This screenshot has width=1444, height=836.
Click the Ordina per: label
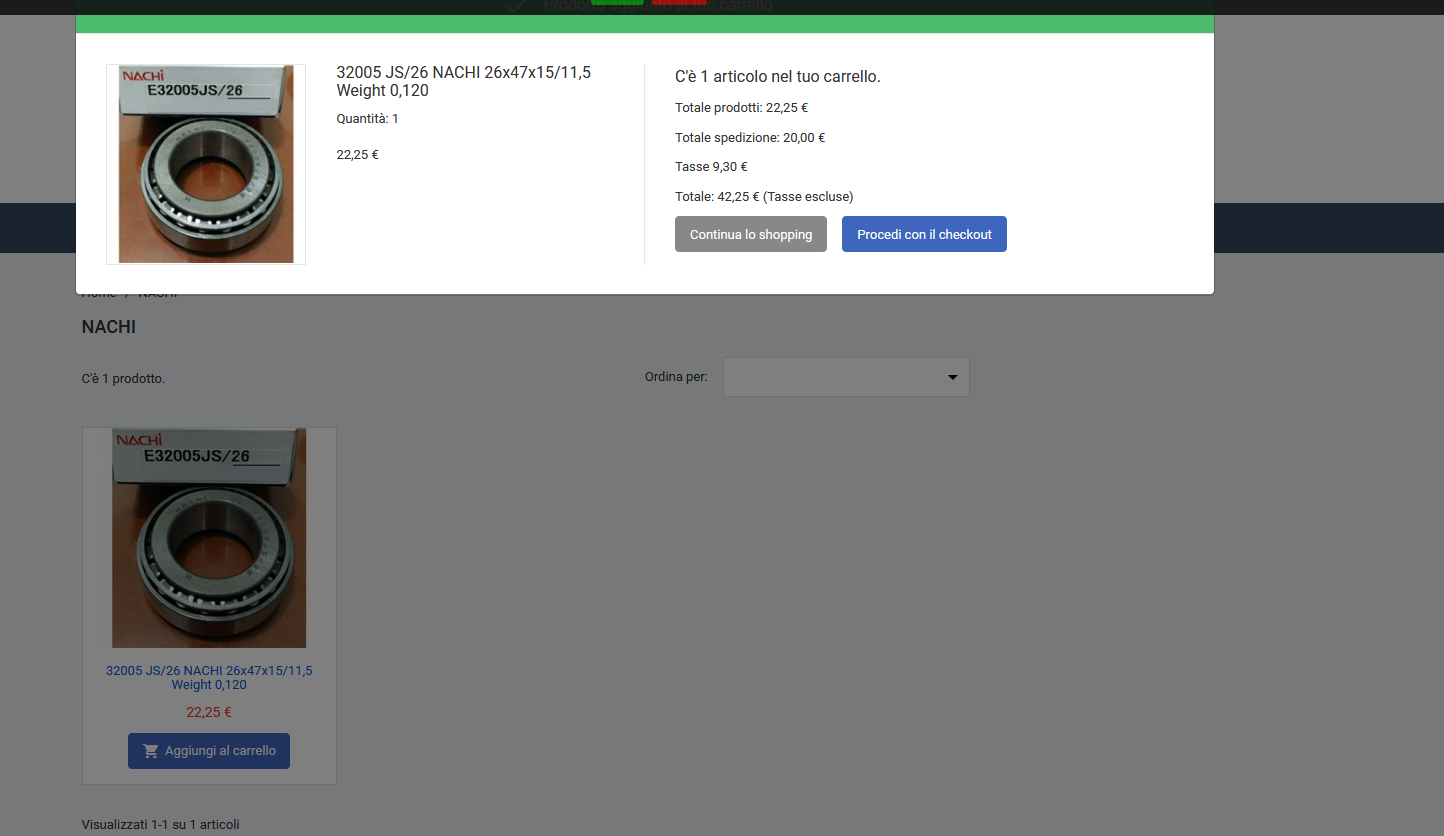(x=676, y=377)
